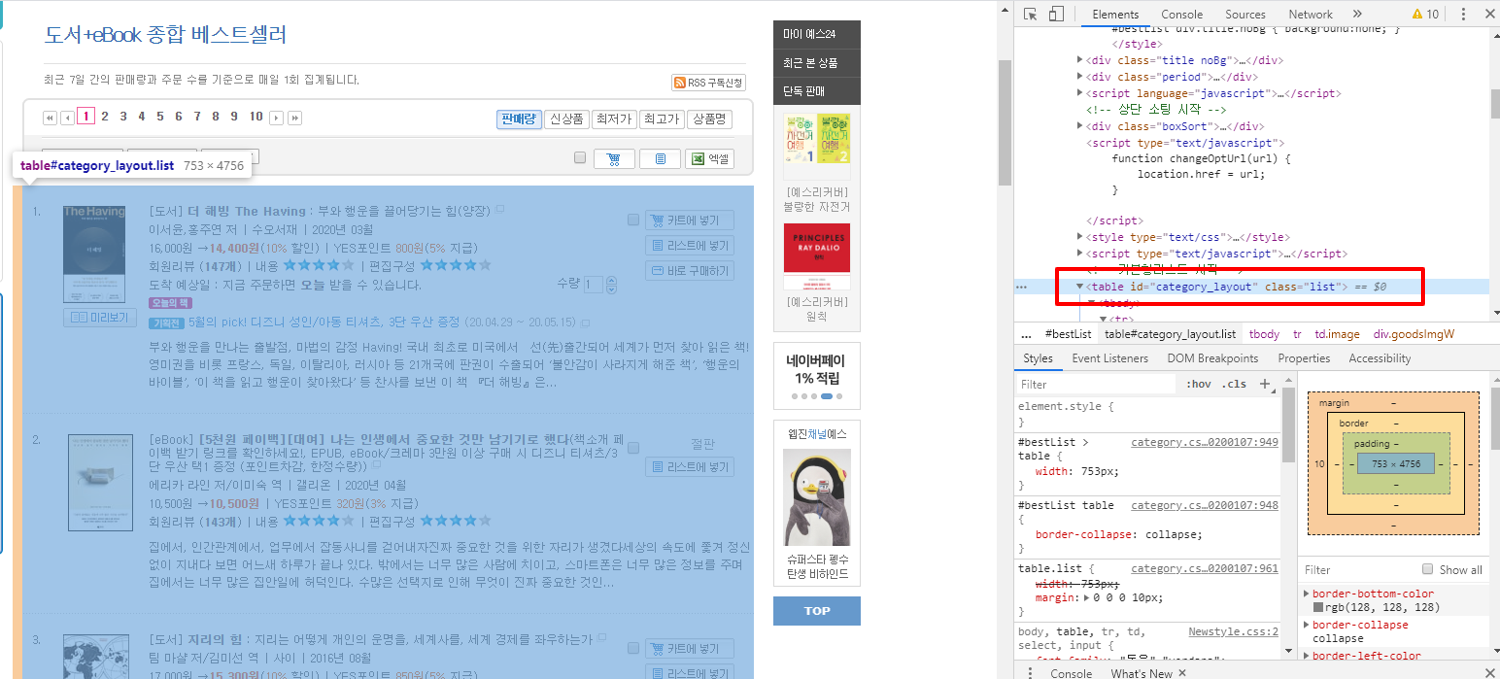Switch to the Network tab
The width and height of the screenshot is (1500, 679).
[1310, 14]
